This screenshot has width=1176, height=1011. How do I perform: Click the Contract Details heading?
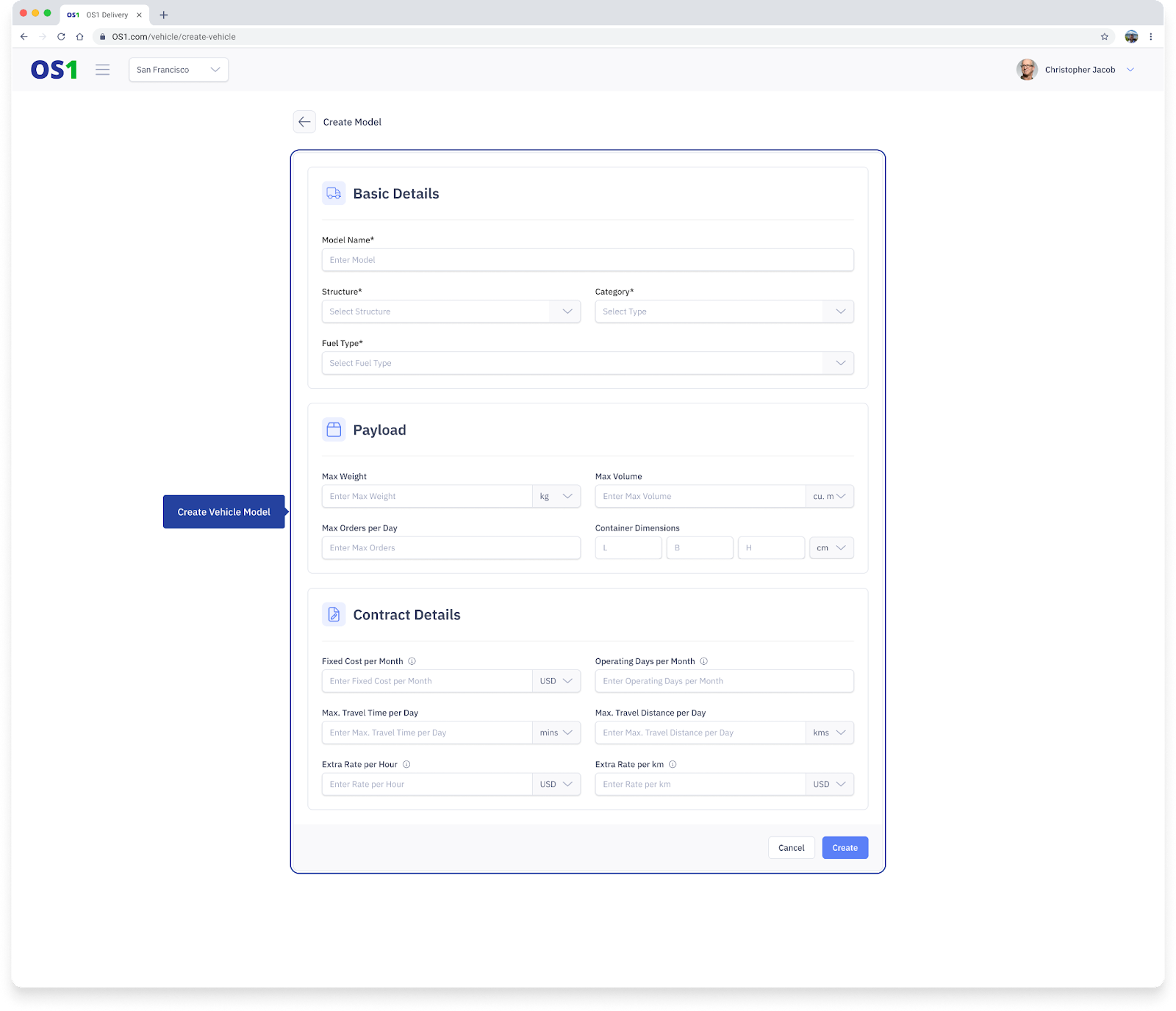pyautogui.click(x=406, y=615)
